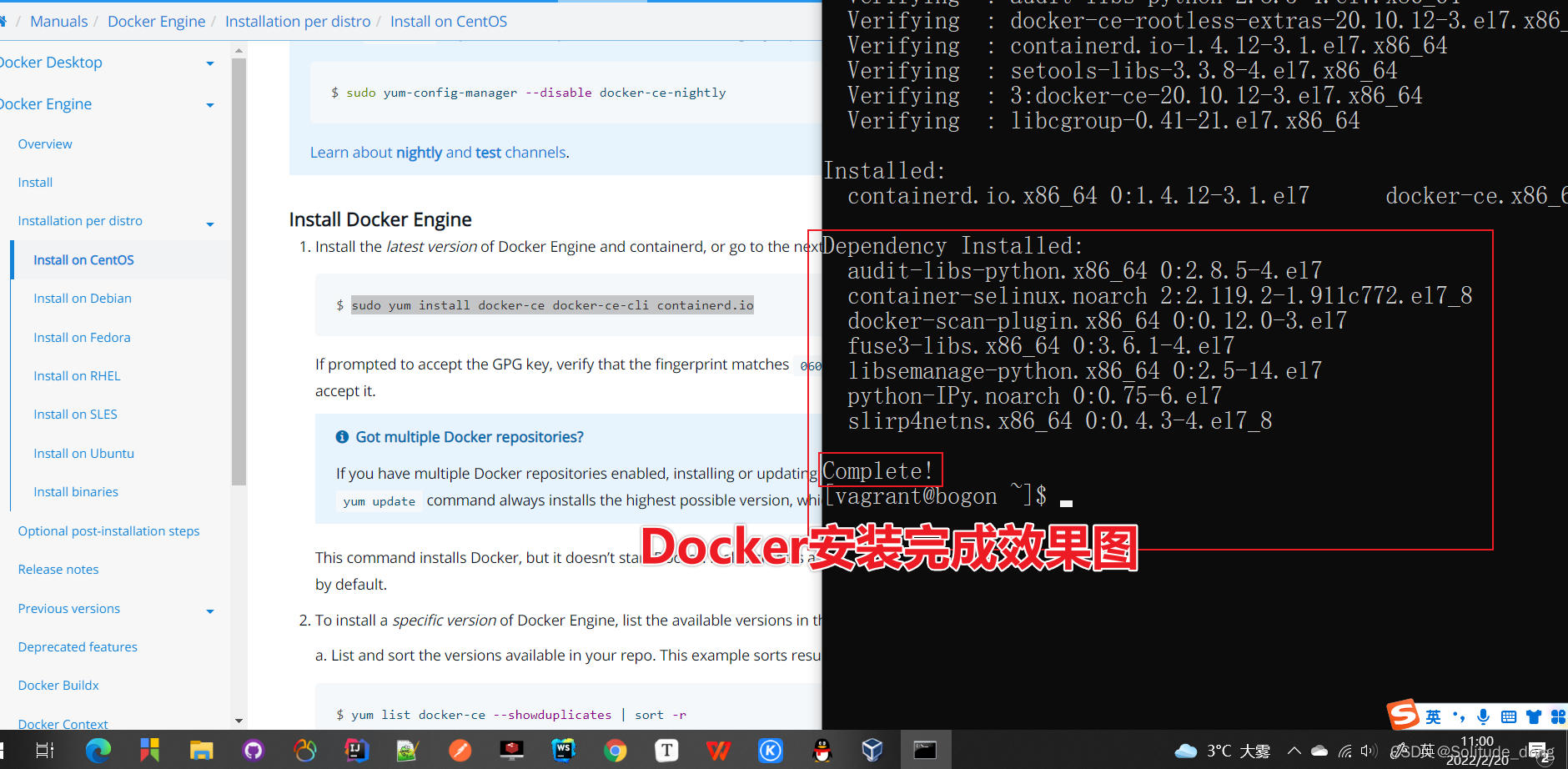
Task: Open the Install sidebar item
Action: point(35,182)
